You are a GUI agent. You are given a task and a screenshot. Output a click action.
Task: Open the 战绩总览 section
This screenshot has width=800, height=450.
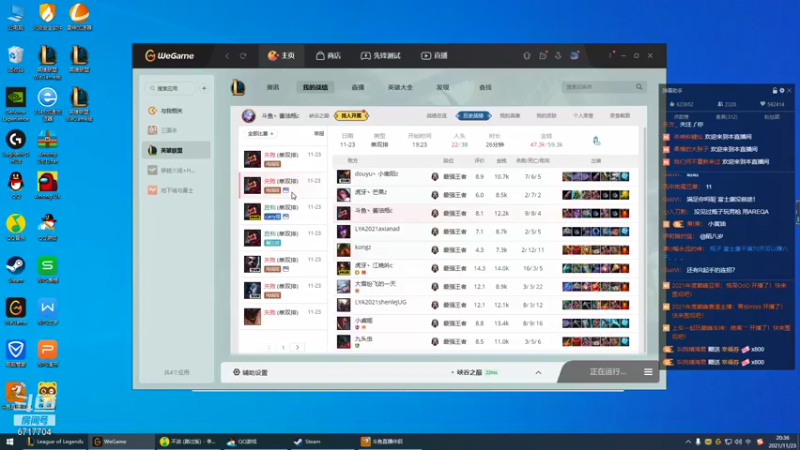coord(436,116)
